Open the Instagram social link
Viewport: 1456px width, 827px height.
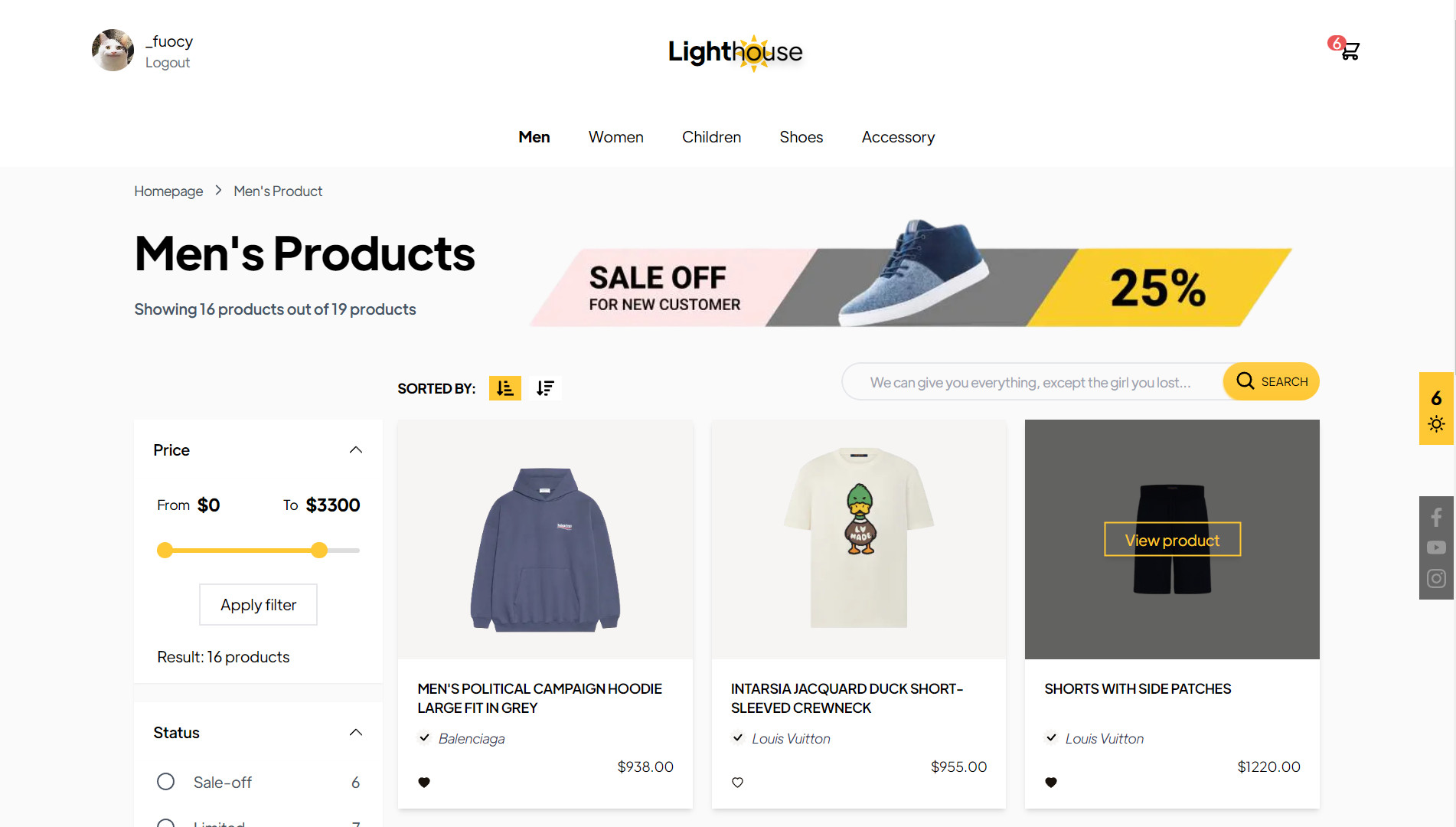point(1436,578)
